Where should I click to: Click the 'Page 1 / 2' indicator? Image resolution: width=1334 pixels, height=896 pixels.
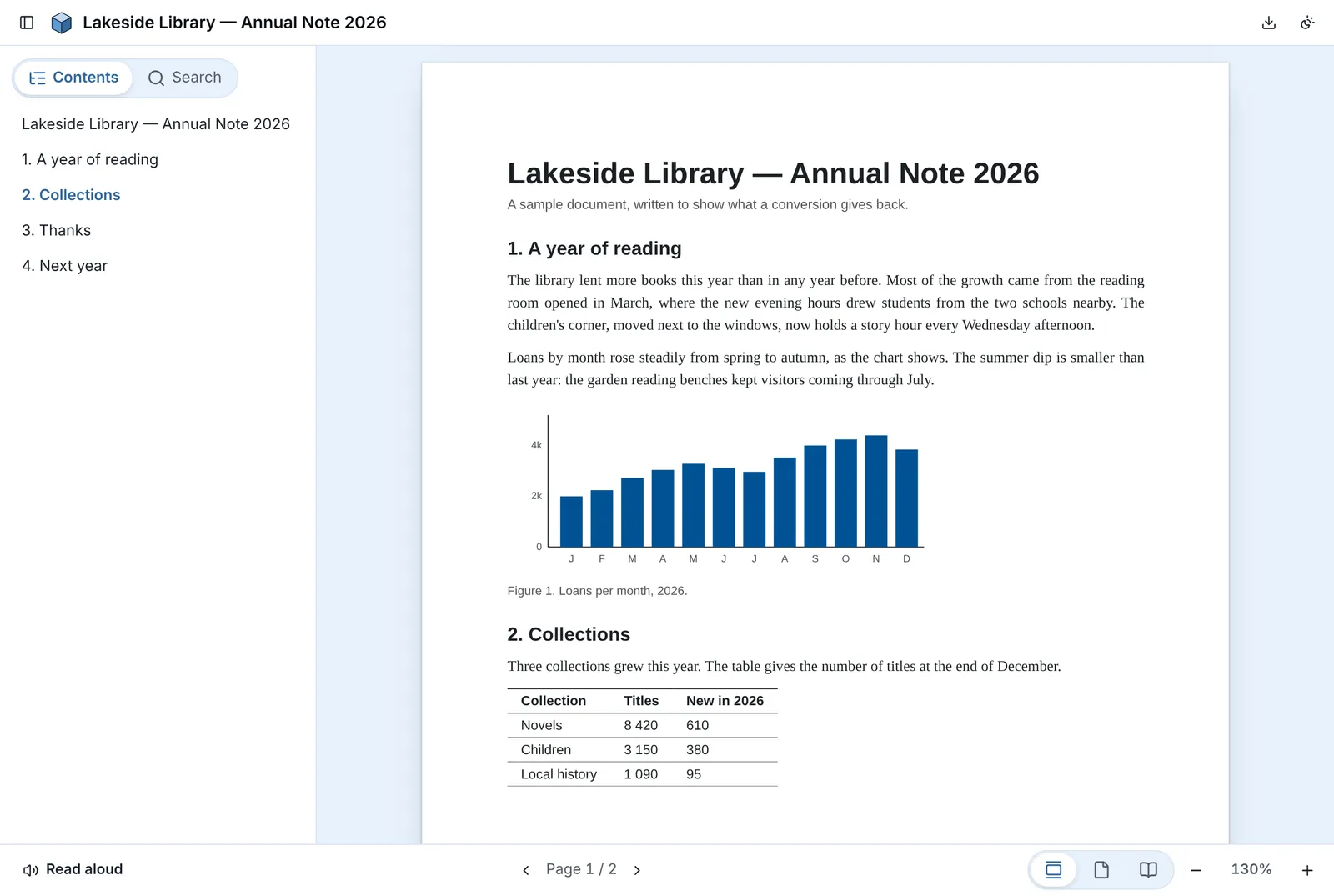tap(581, 869)
